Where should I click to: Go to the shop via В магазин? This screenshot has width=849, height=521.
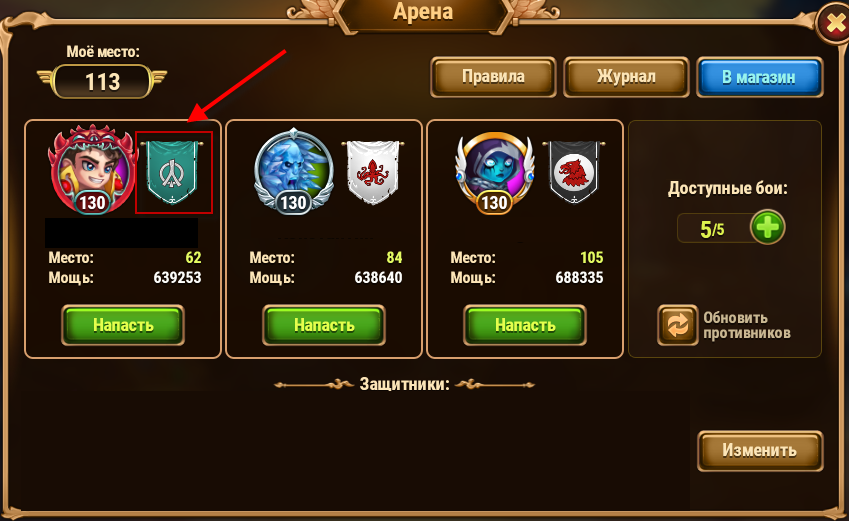click(x=759, y=77)
